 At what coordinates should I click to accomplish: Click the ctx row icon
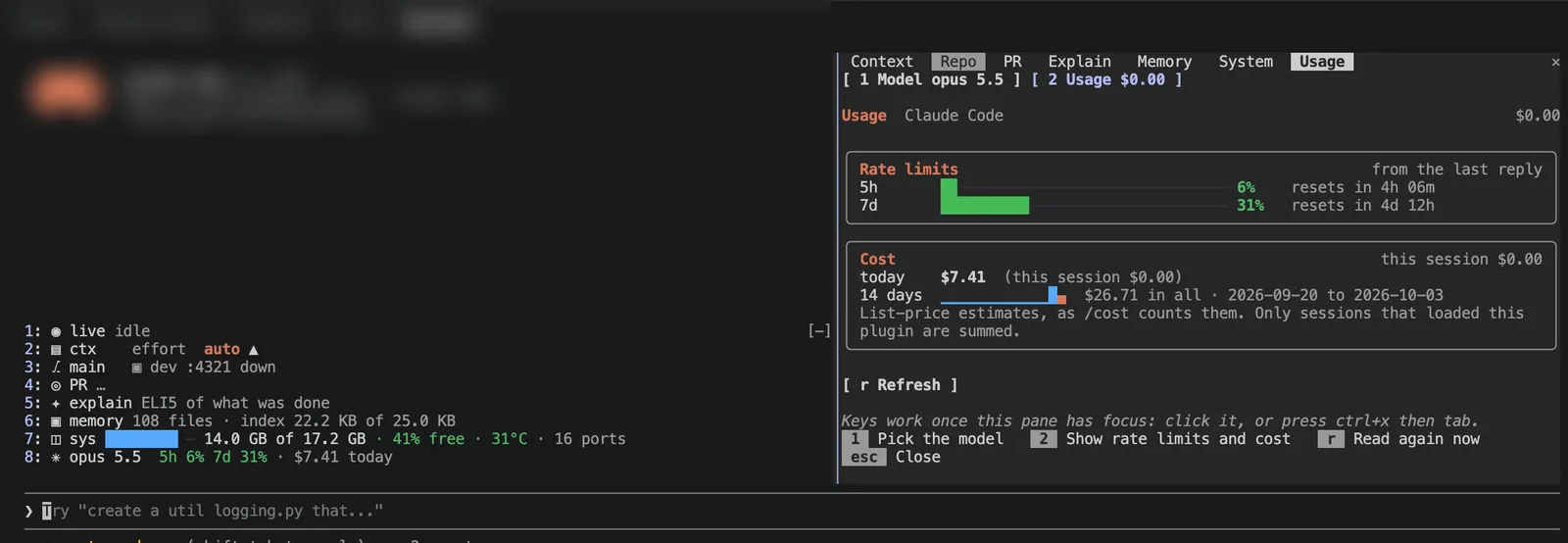[56, 350]
